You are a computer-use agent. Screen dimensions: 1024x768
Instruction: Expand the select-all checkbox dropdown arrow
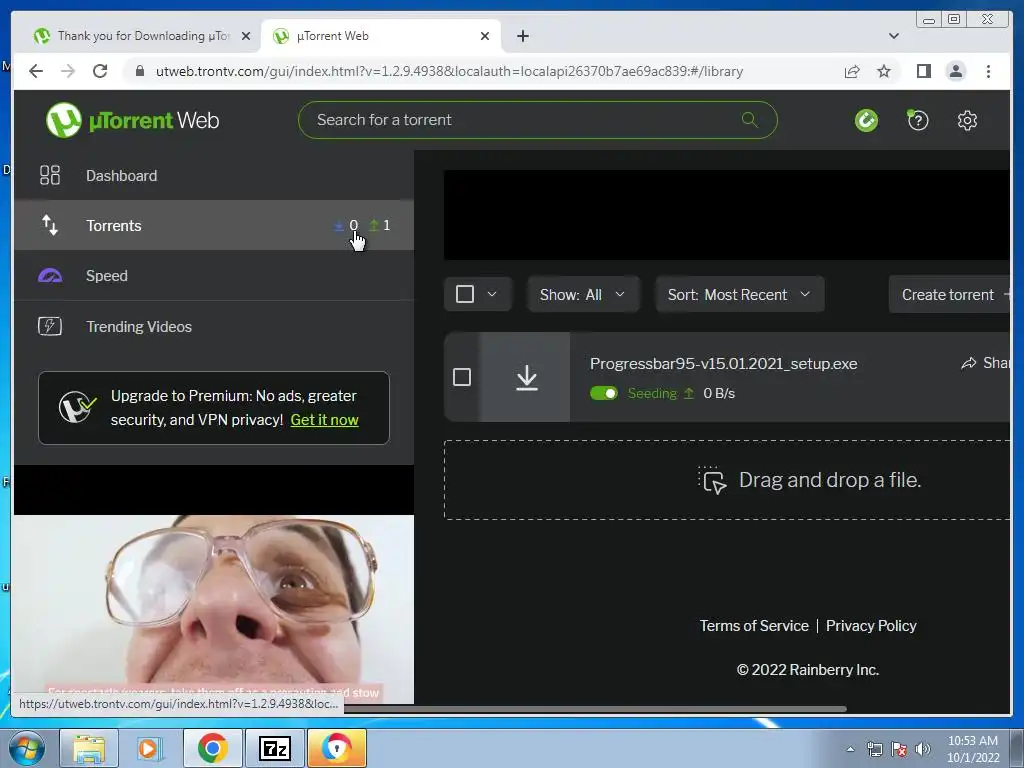coord(492,294)
